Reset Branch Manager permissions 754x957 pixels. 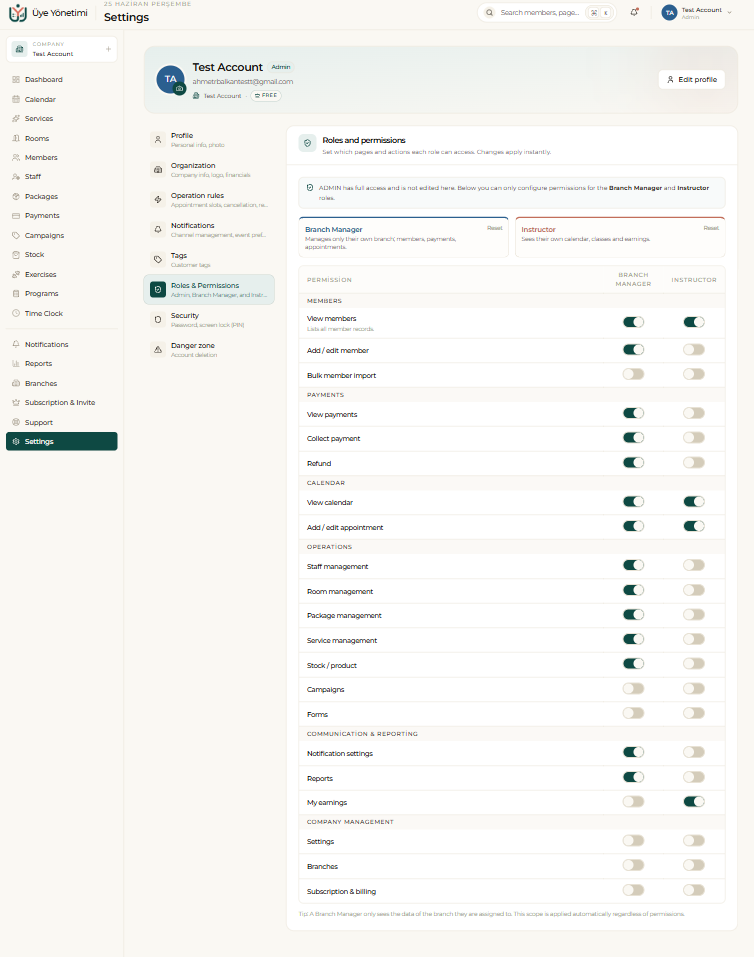coord(495,228)
